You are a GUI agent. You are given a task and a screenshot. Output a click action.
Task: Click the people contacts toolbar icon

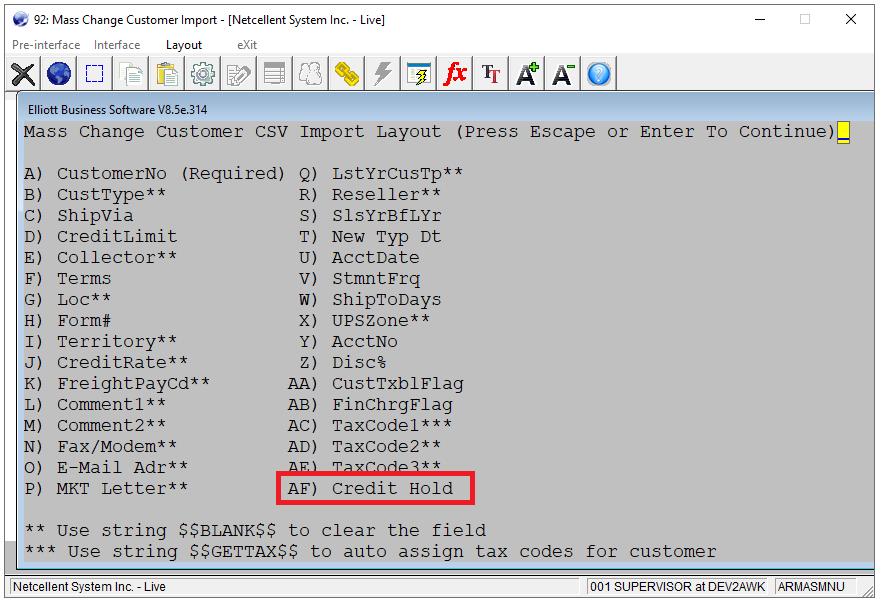point(310,74)
